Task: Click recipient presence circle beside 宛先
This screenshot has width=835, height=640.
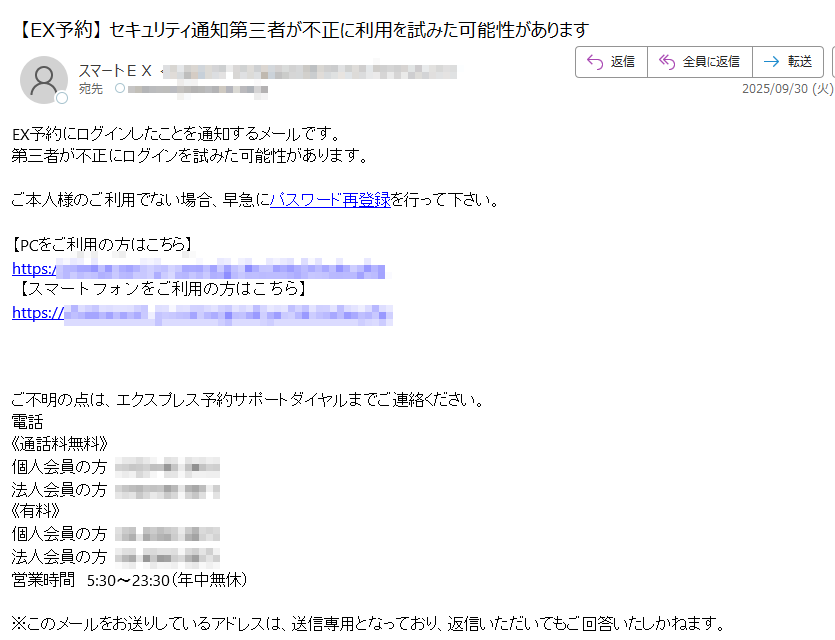Action: point(120,88)
